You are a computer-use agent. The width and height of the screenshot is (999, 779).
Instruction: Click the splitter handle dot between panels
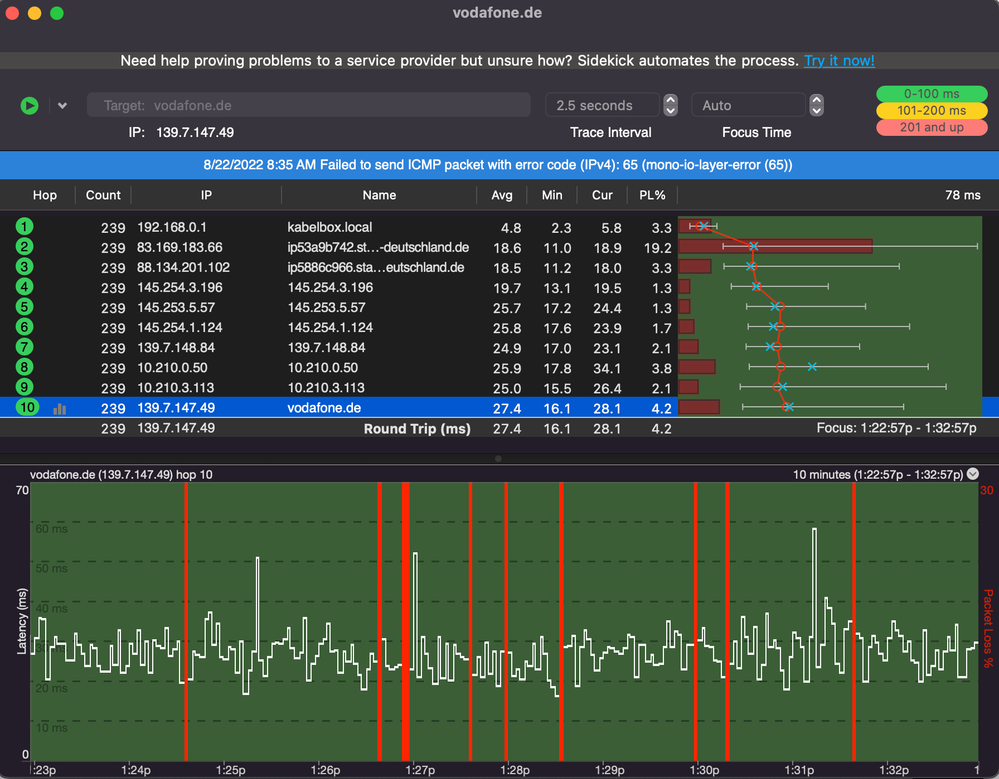(498, 458)
